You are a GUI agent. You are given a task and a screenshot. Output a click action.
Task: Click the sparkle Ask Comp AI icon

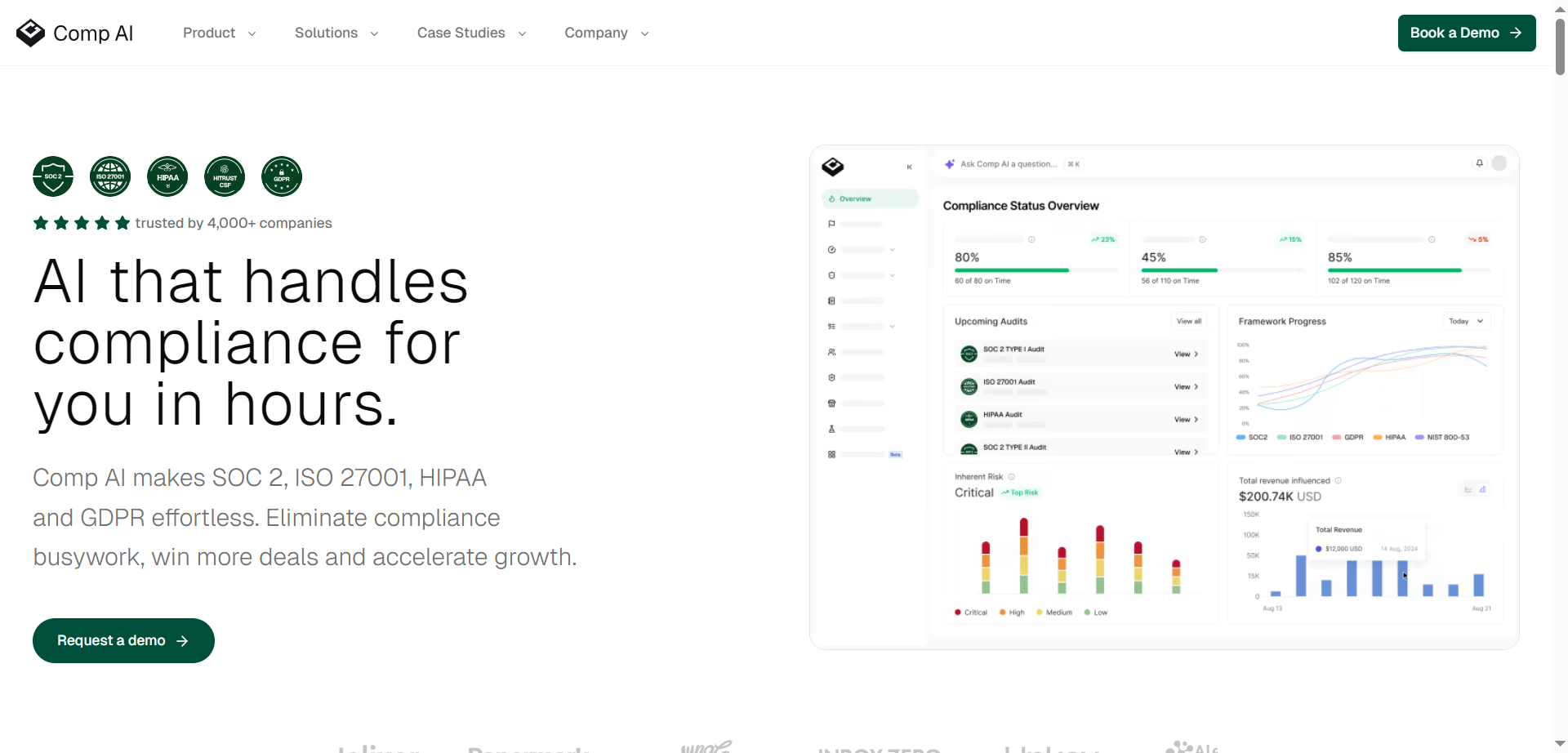coord(950,164)
